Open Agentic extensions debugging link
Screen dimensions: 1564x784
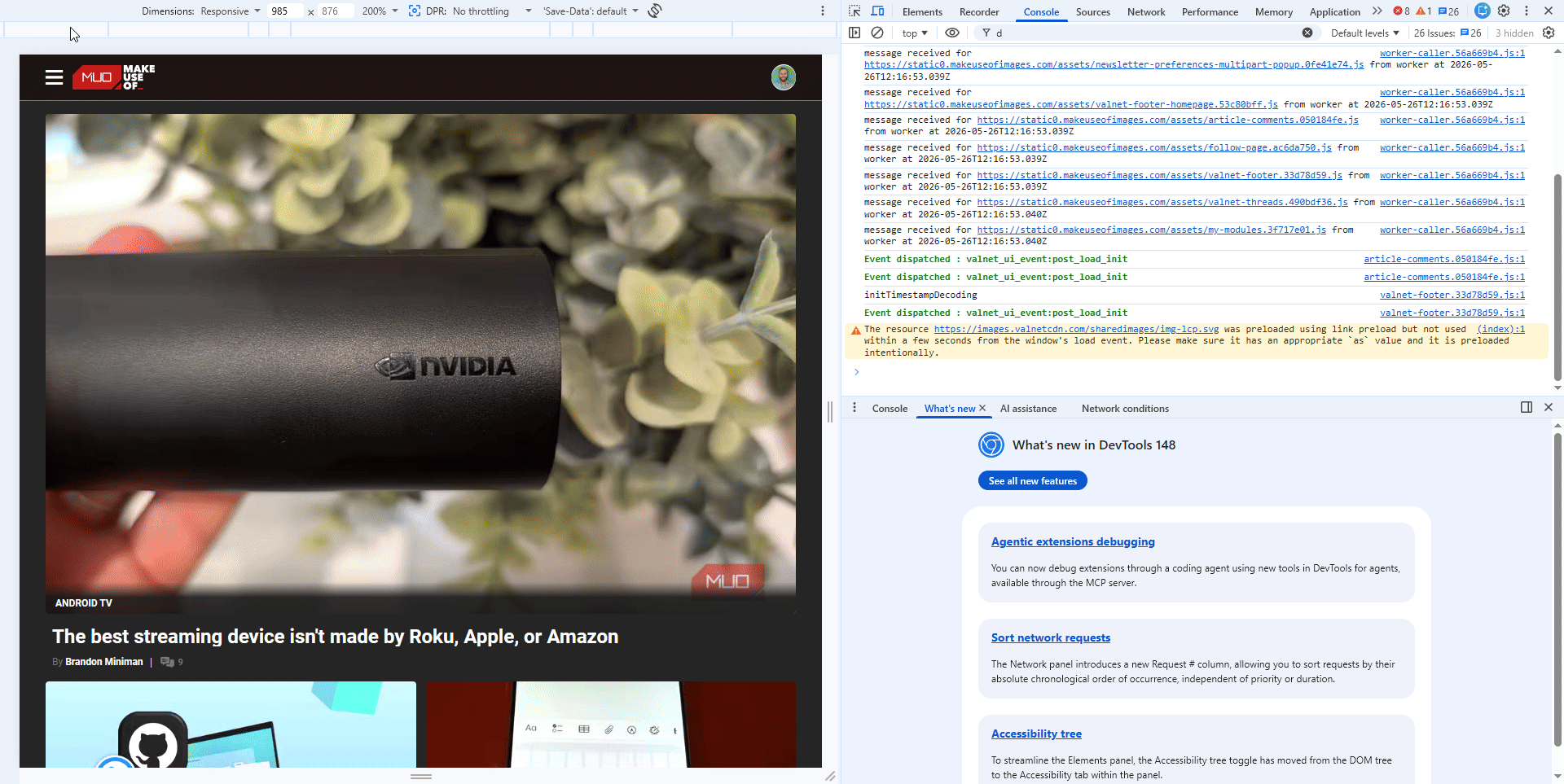1073,542
